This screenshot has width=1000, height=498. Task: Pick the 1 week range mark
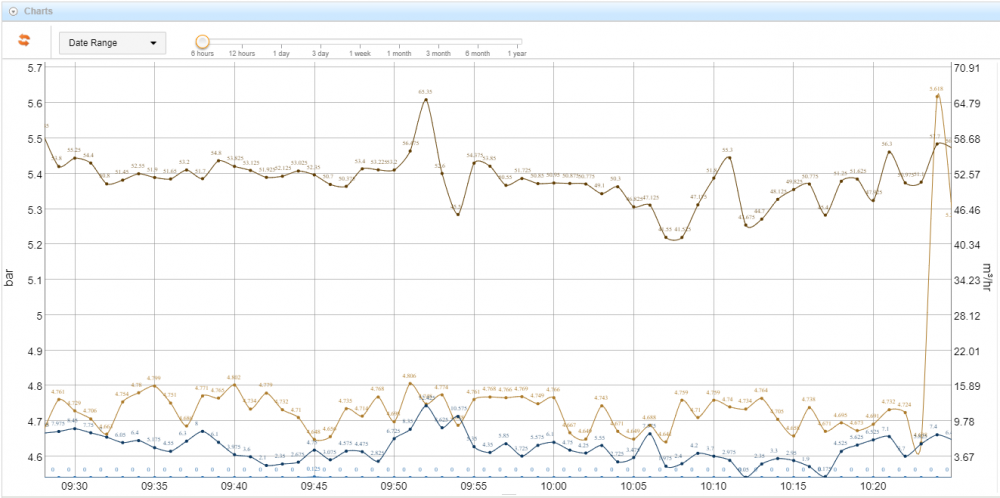tap(360, 53)
